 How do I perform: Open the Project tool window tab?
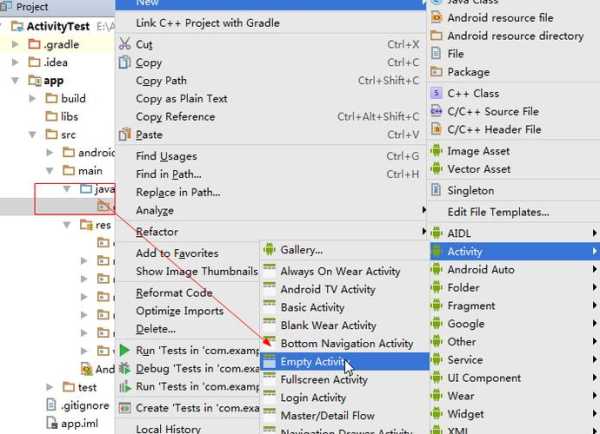click(x=25, y=7)
